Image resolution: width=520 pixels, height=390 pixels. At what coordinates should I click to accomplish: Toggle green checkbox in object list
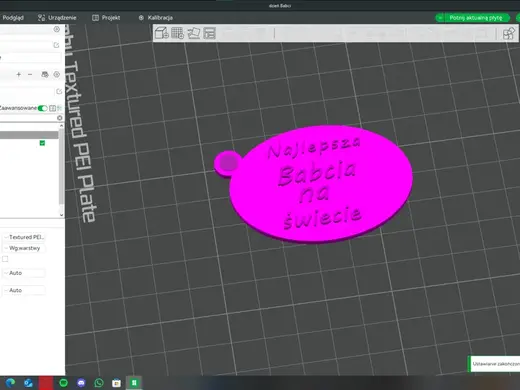click(x=42, y=143)
